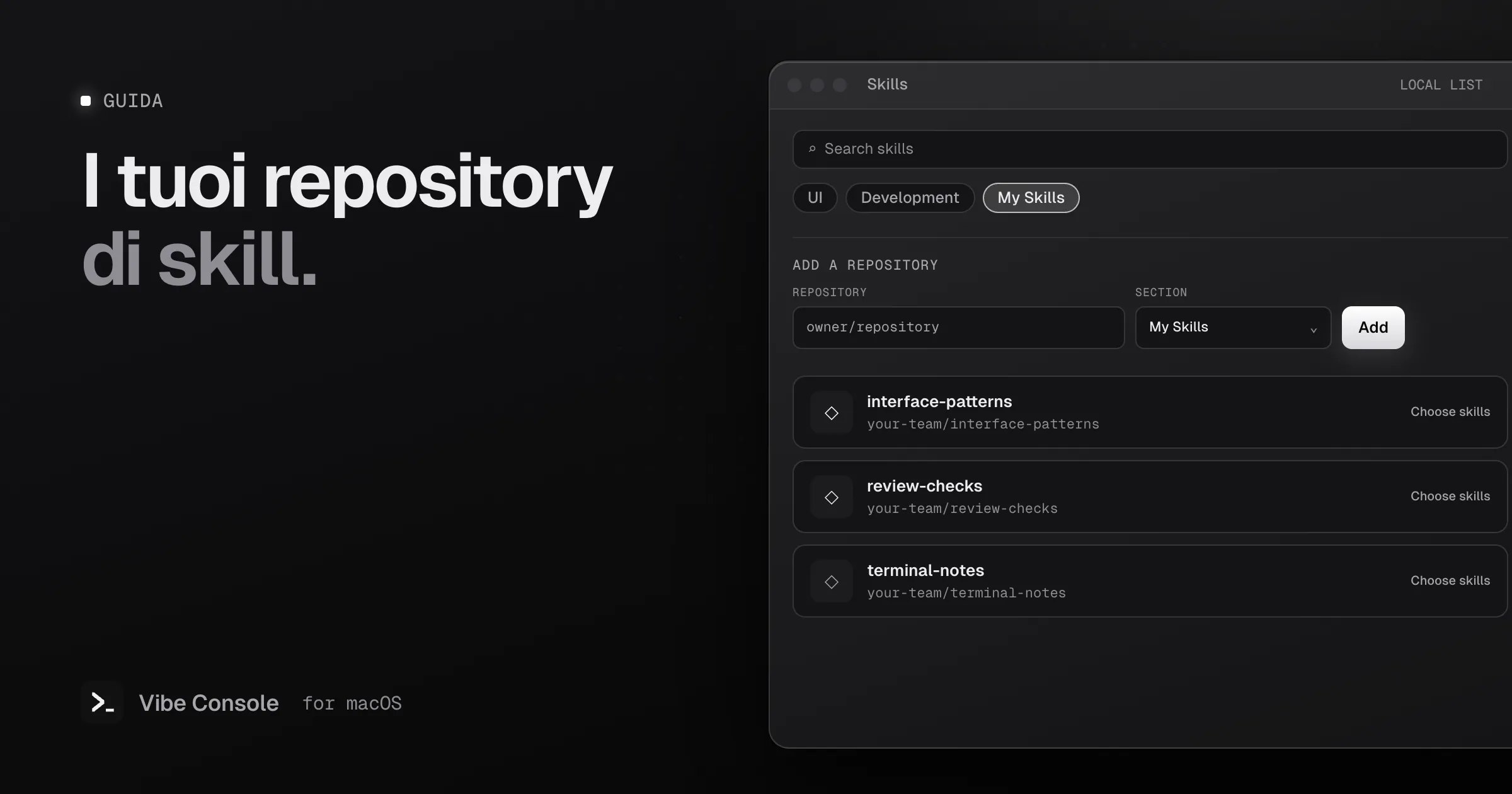Select the UI filter chip

[x=815, y=198]
